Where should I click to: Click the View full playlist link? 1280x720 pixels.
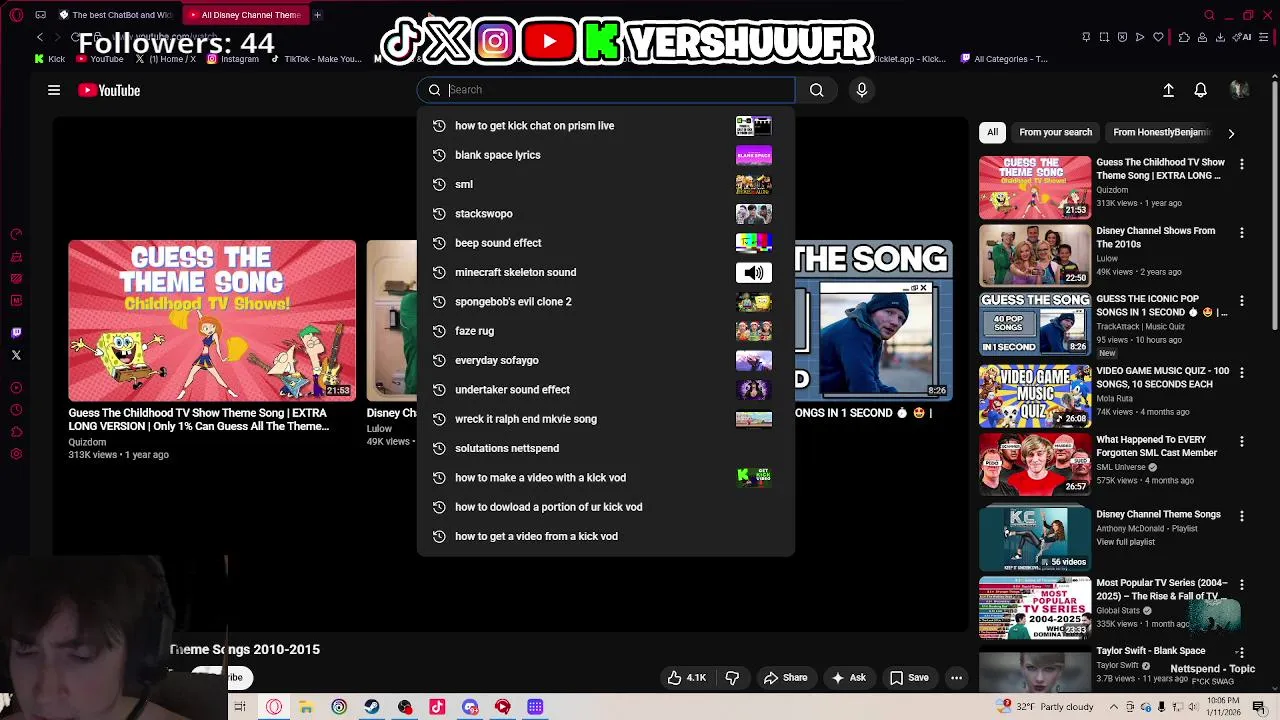[x=1125, y=542]
